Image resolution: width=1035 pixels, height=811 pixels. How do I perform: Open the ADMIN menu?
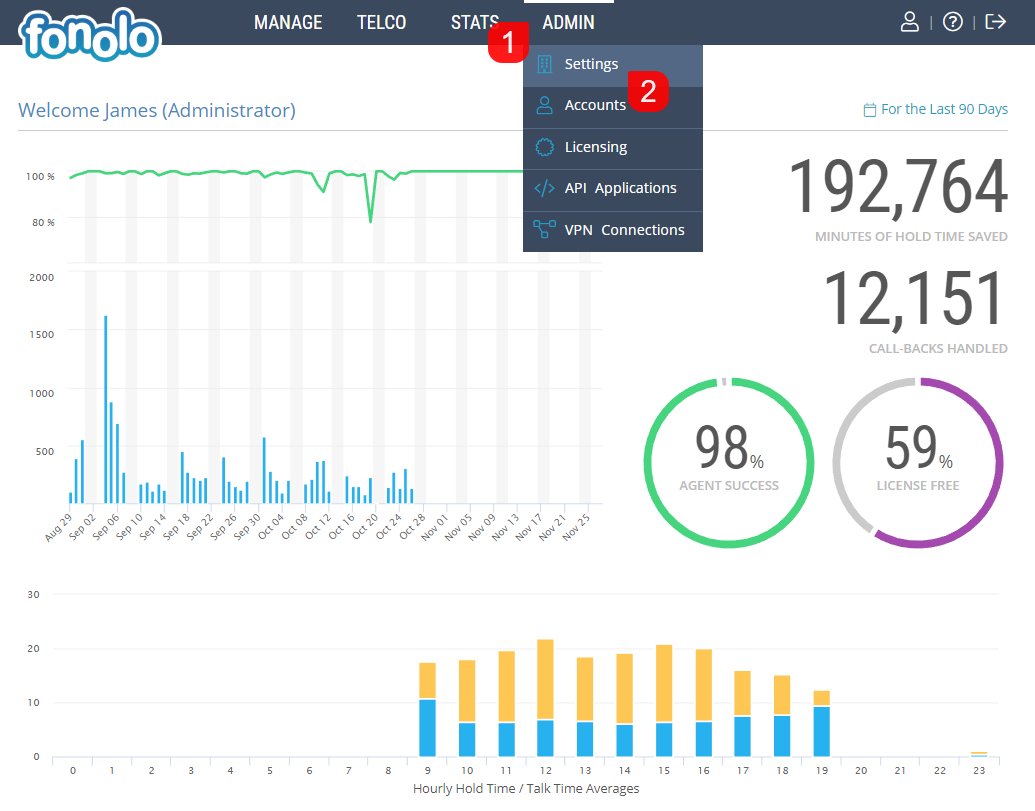(568, 22)
